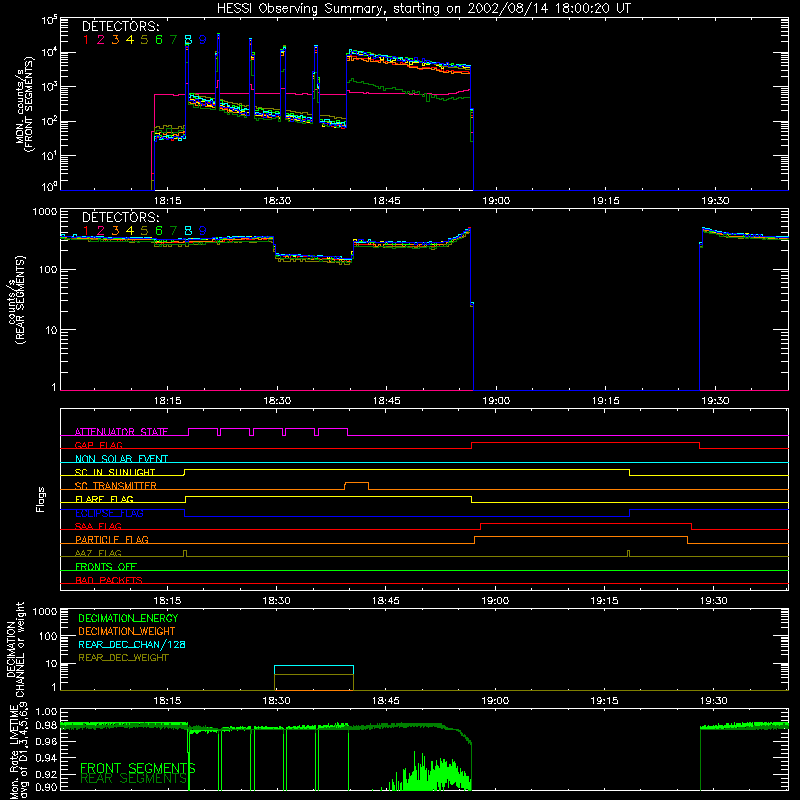This screenshot has width=800, height=800.
Task: Select the PARTICLE_FLAG label
Action: pos(112,539)
